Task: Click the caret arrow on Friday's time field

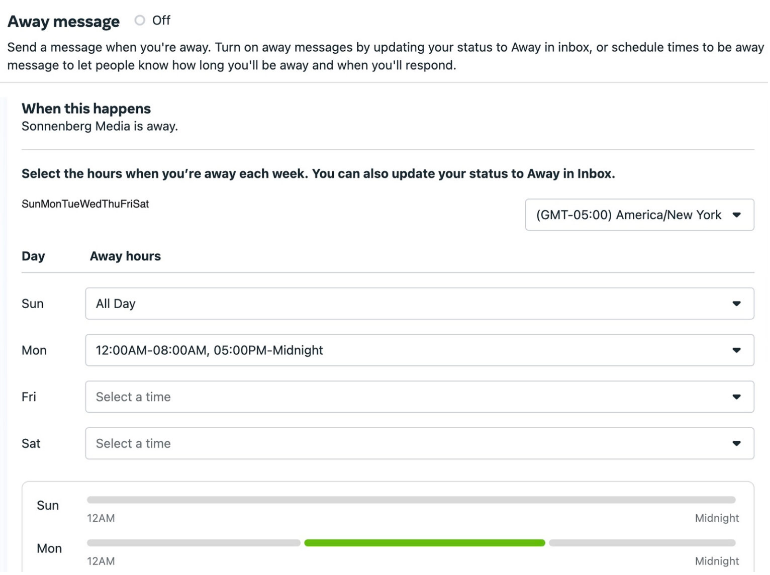Action: [737, 397]
